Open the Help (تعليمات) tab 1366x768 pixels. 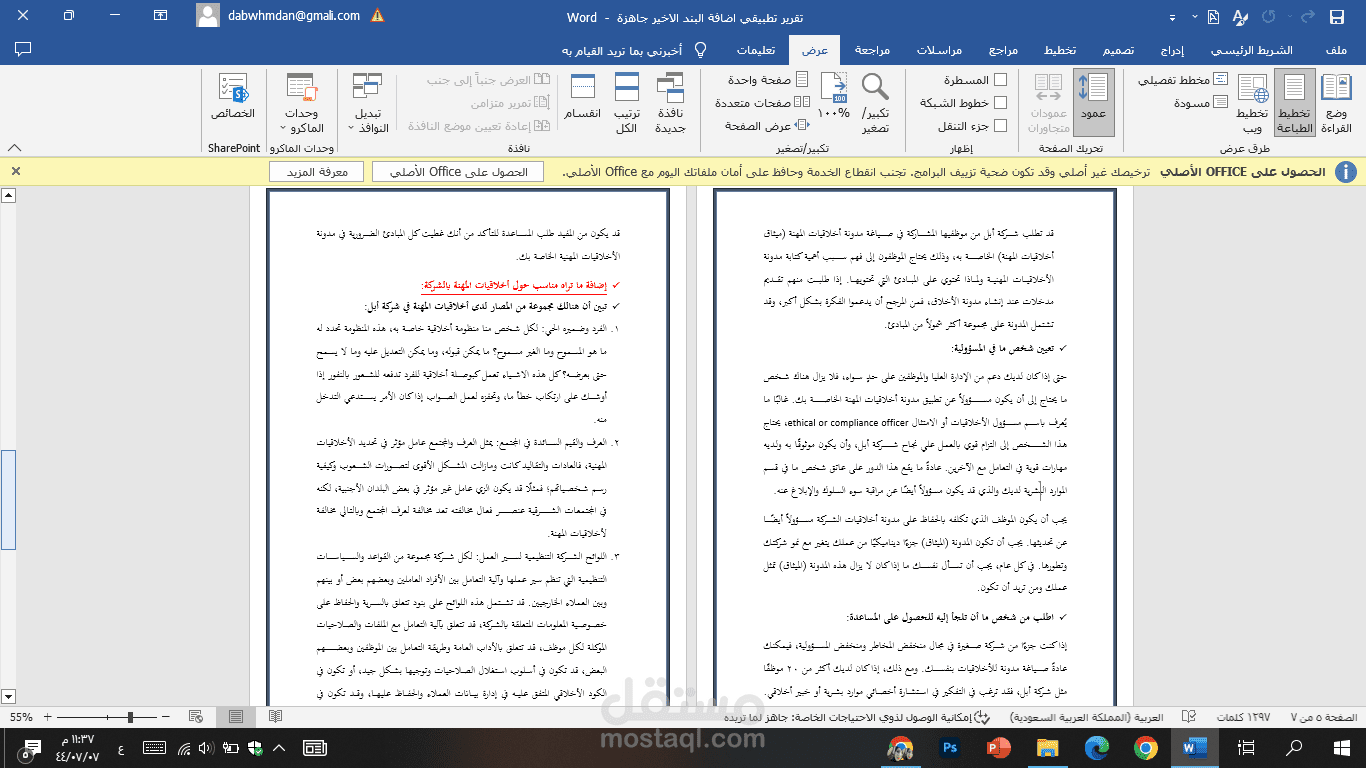coord(757,50)
